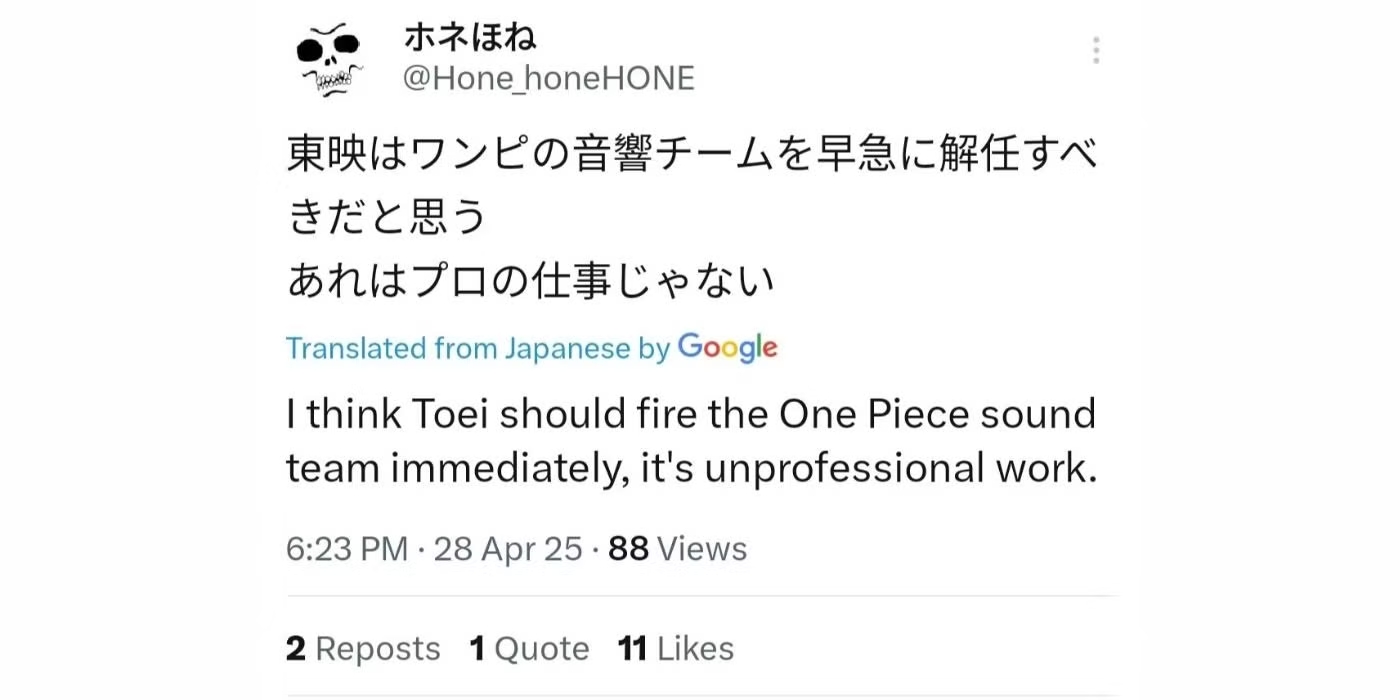Open the ホネほね display name profile
Image resolution: width=1400 pixels, height=700 pixels.
[470, 38]
